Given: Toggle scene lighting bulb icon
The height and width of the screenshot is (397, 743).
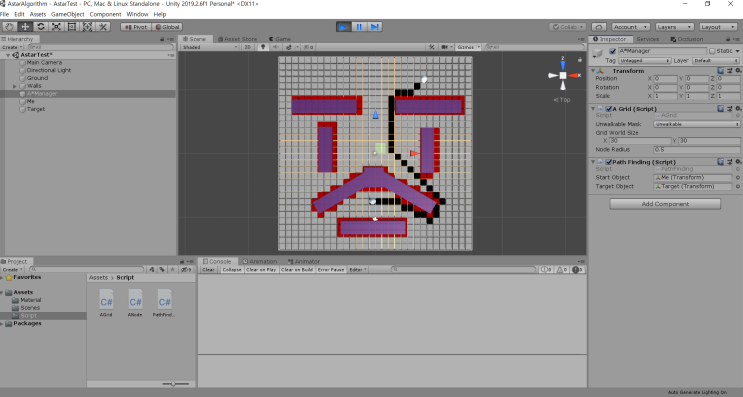Looking at the screenshot, I should [263, 47].
